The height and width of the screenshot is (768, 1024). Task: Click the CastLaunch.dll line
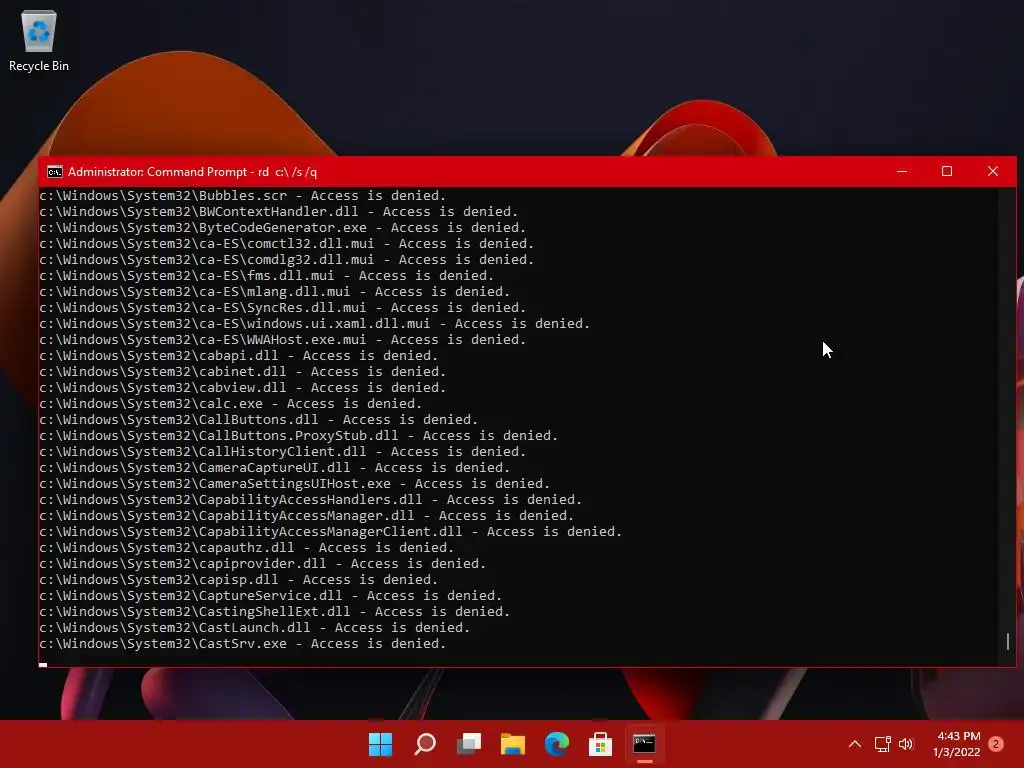pos(255,628)
